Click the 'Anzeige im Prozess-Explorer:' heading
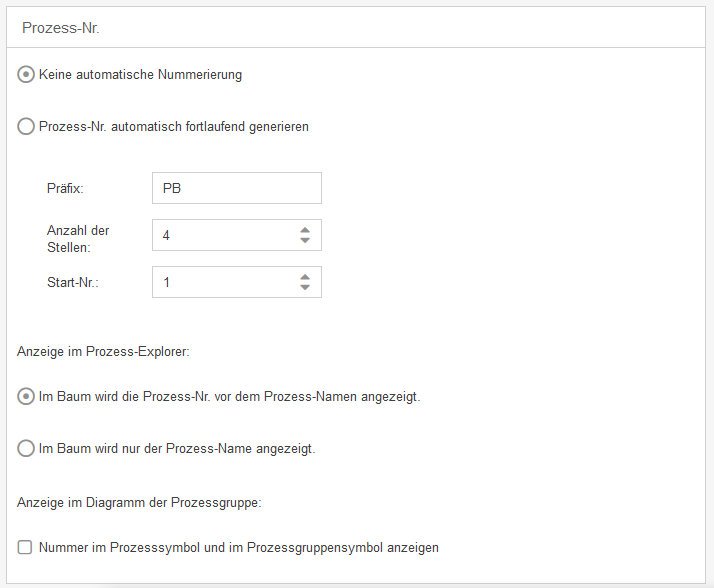Viewport: 714px width, 588px height. tap(101, 351)
